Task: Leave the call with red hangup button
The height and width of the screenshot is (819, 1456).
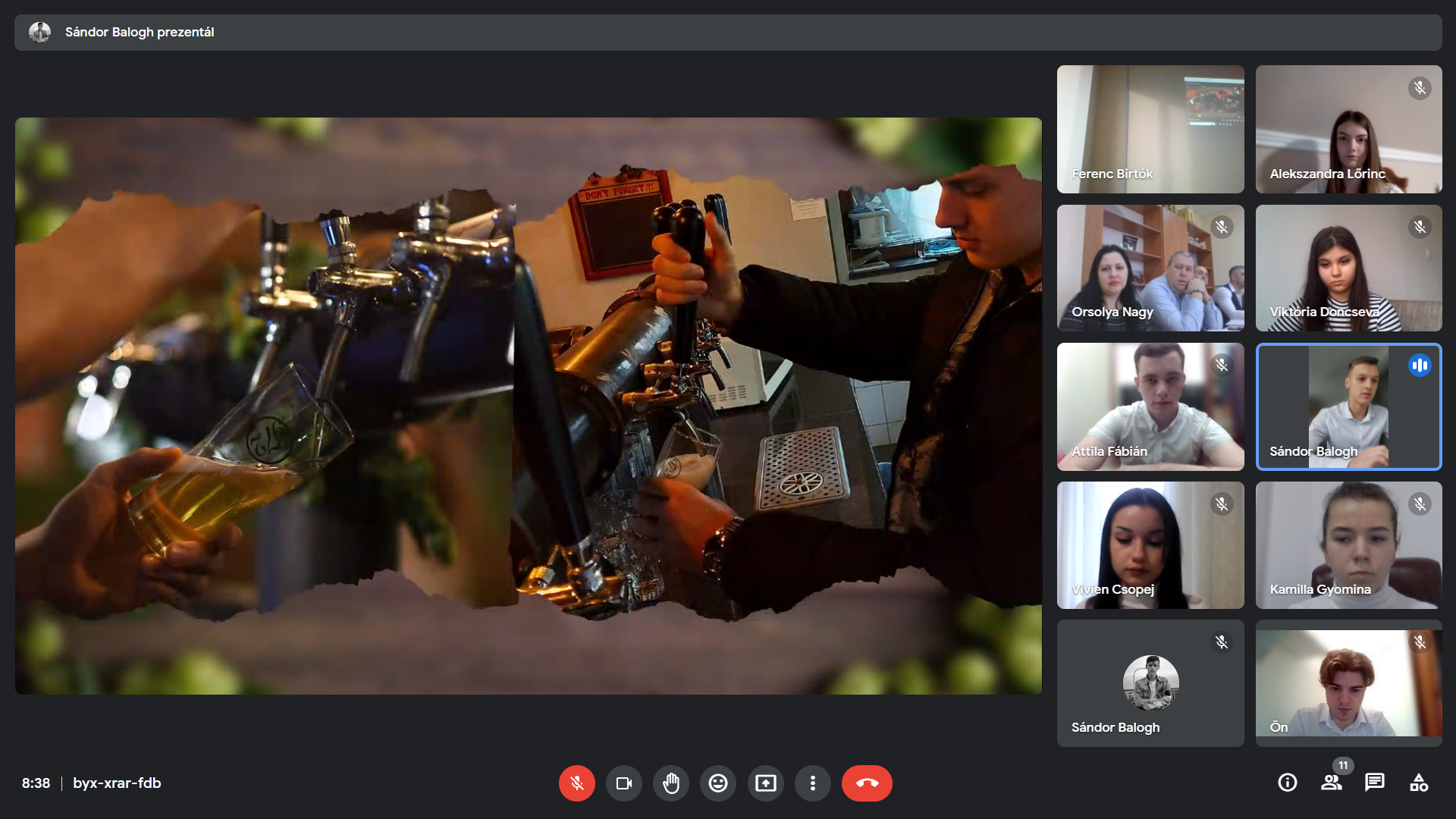Action: pyautogui.click(x=866, y=783)
